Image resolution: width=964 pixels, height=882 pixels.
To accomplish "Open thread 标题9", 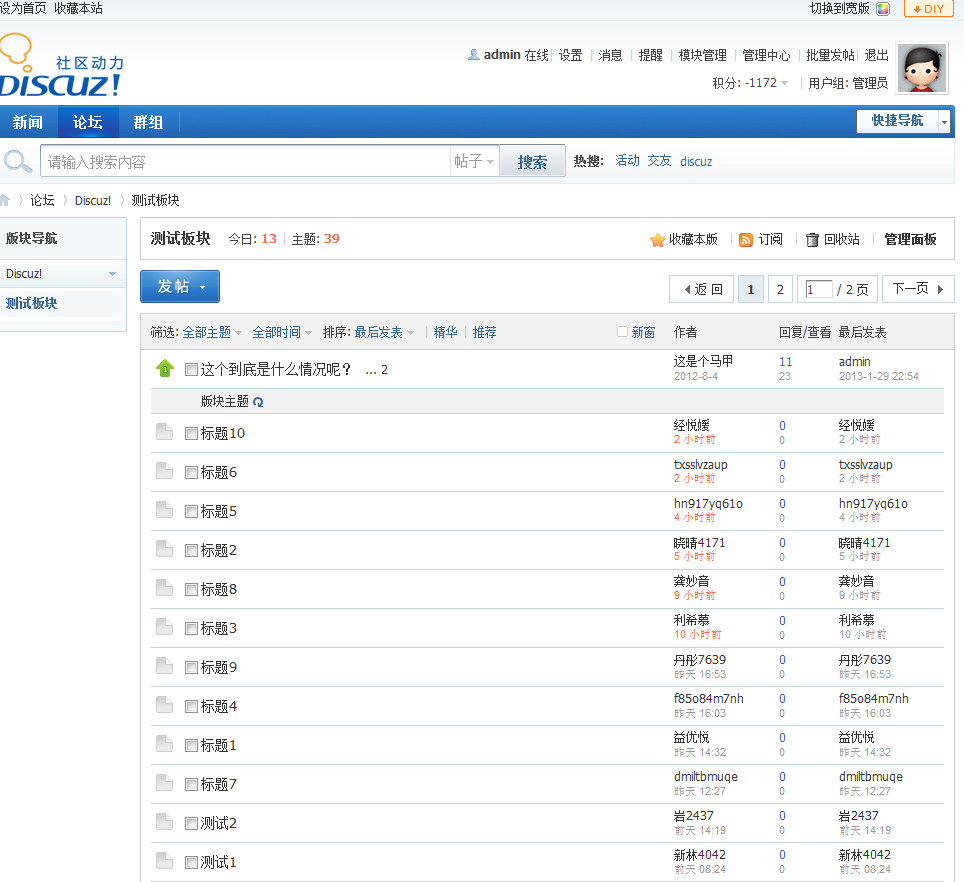I will coord(219,667).
